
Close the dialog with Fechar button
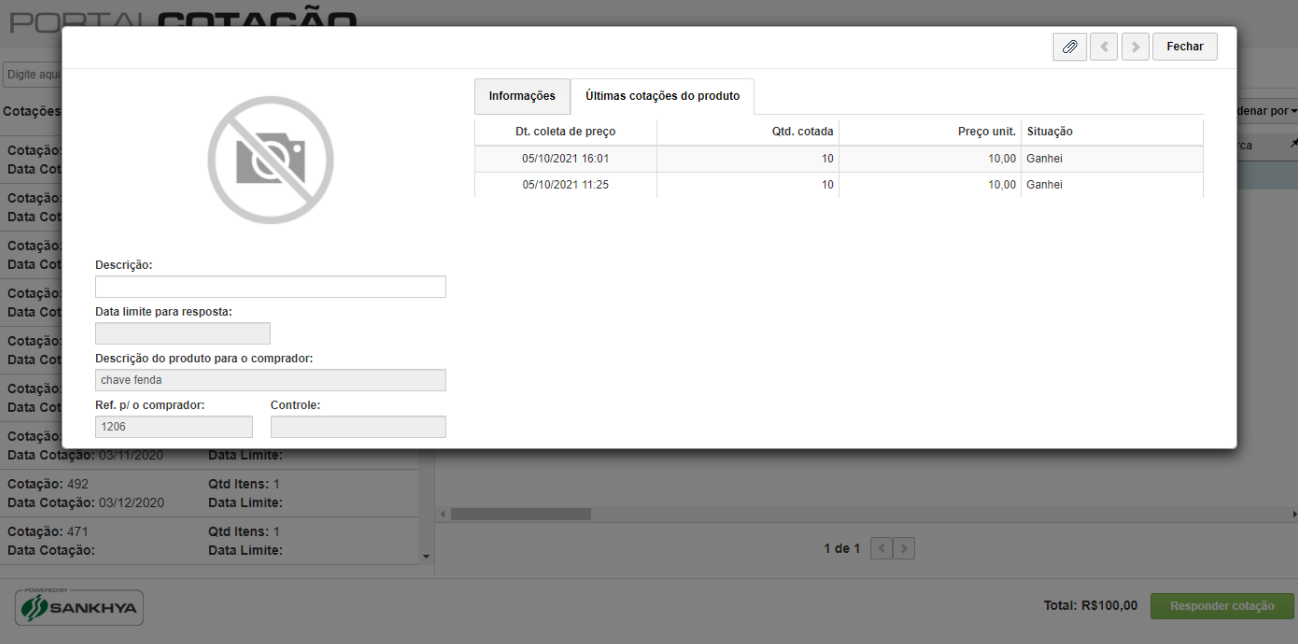[x=1185, y=47]
